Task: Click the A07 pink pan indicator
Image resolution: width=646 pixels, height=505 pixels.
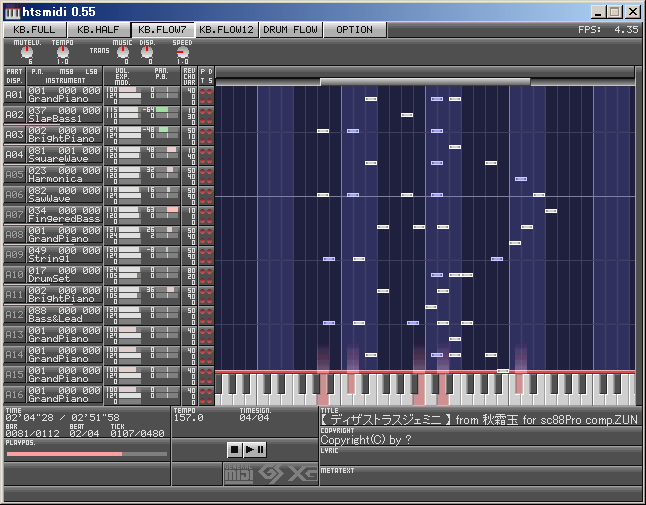Action: click(172, 210)
